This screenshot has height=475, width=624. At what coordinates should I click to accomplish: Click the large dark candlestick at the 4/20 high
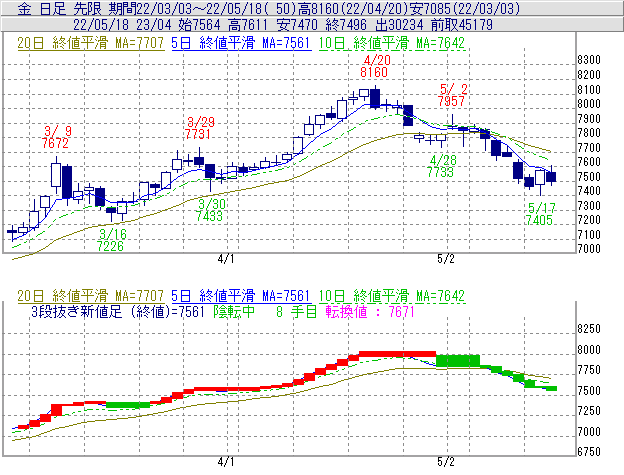375,98
